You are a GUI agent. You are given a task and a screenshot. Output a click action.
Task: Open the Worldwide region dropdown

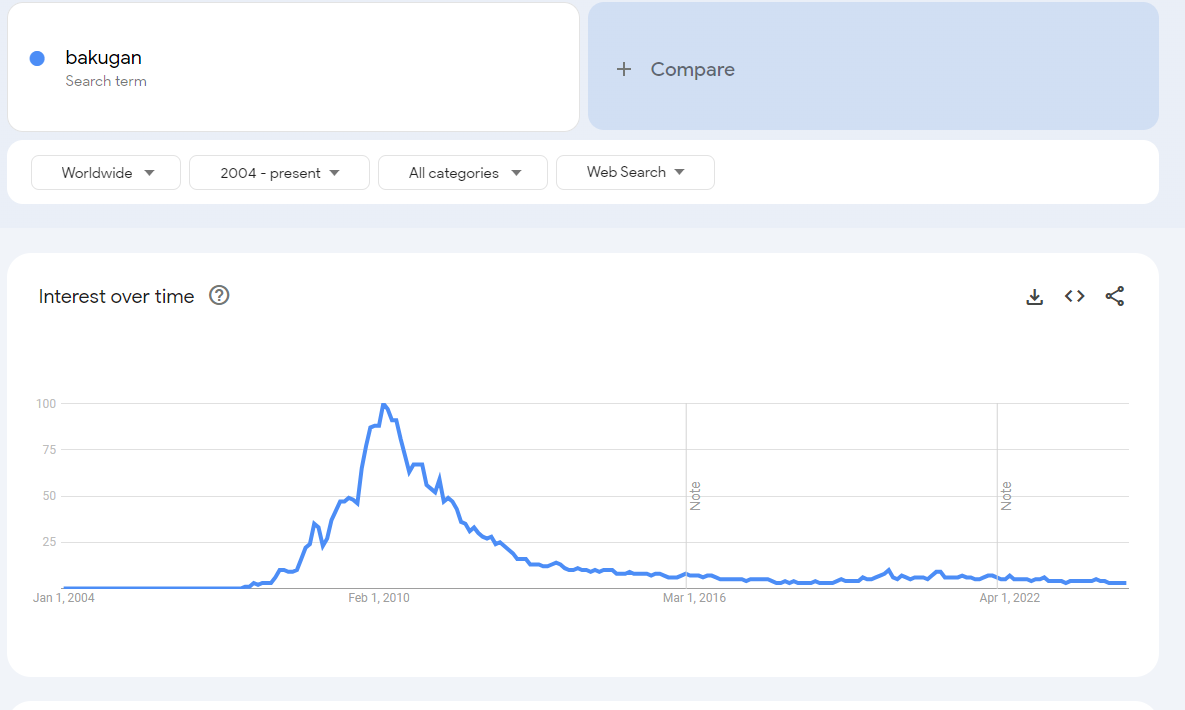[x=106, y=172]
